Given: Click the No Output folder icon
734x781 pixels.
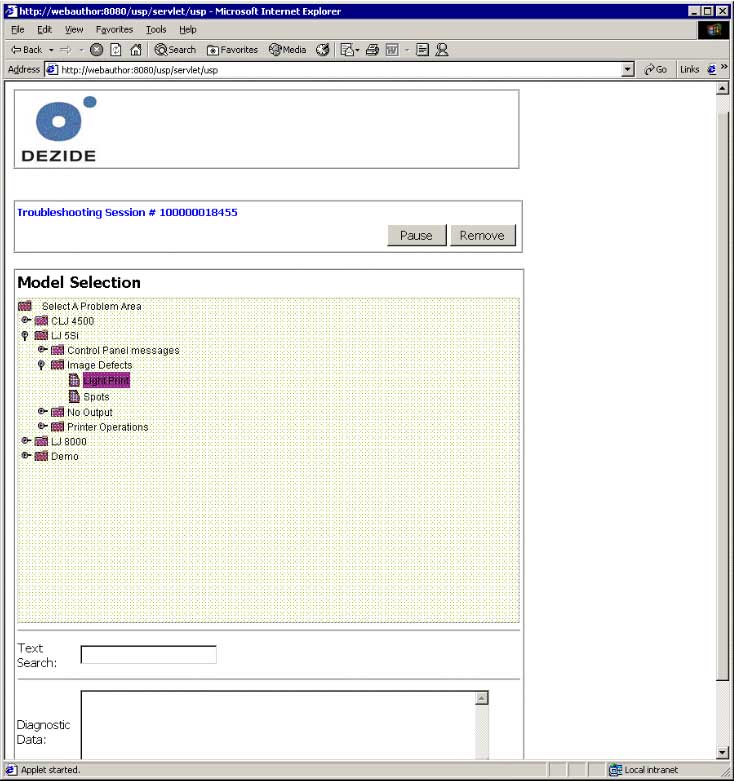Looking at the screenshot, I should pos(58,412).
